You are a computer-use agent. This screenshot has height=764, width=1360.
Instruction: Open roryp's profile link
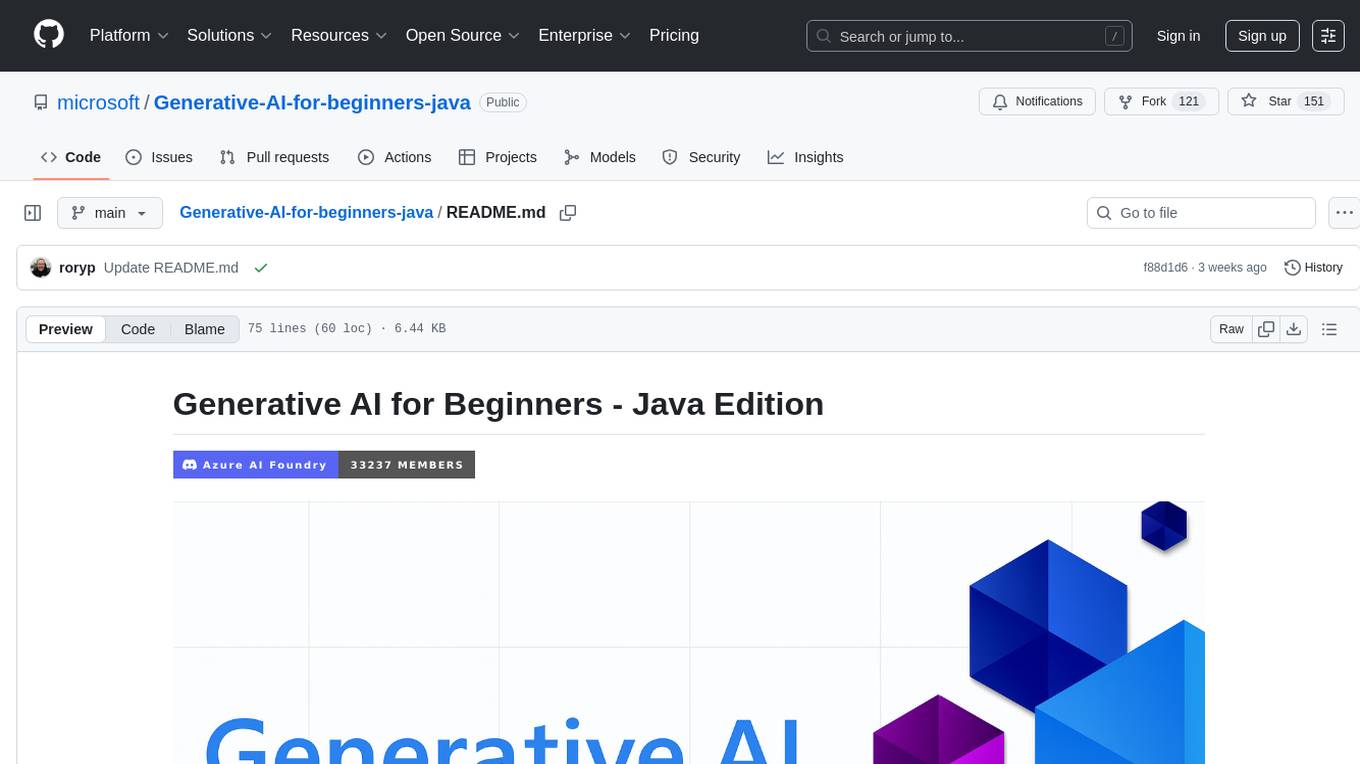pos(79,268)
